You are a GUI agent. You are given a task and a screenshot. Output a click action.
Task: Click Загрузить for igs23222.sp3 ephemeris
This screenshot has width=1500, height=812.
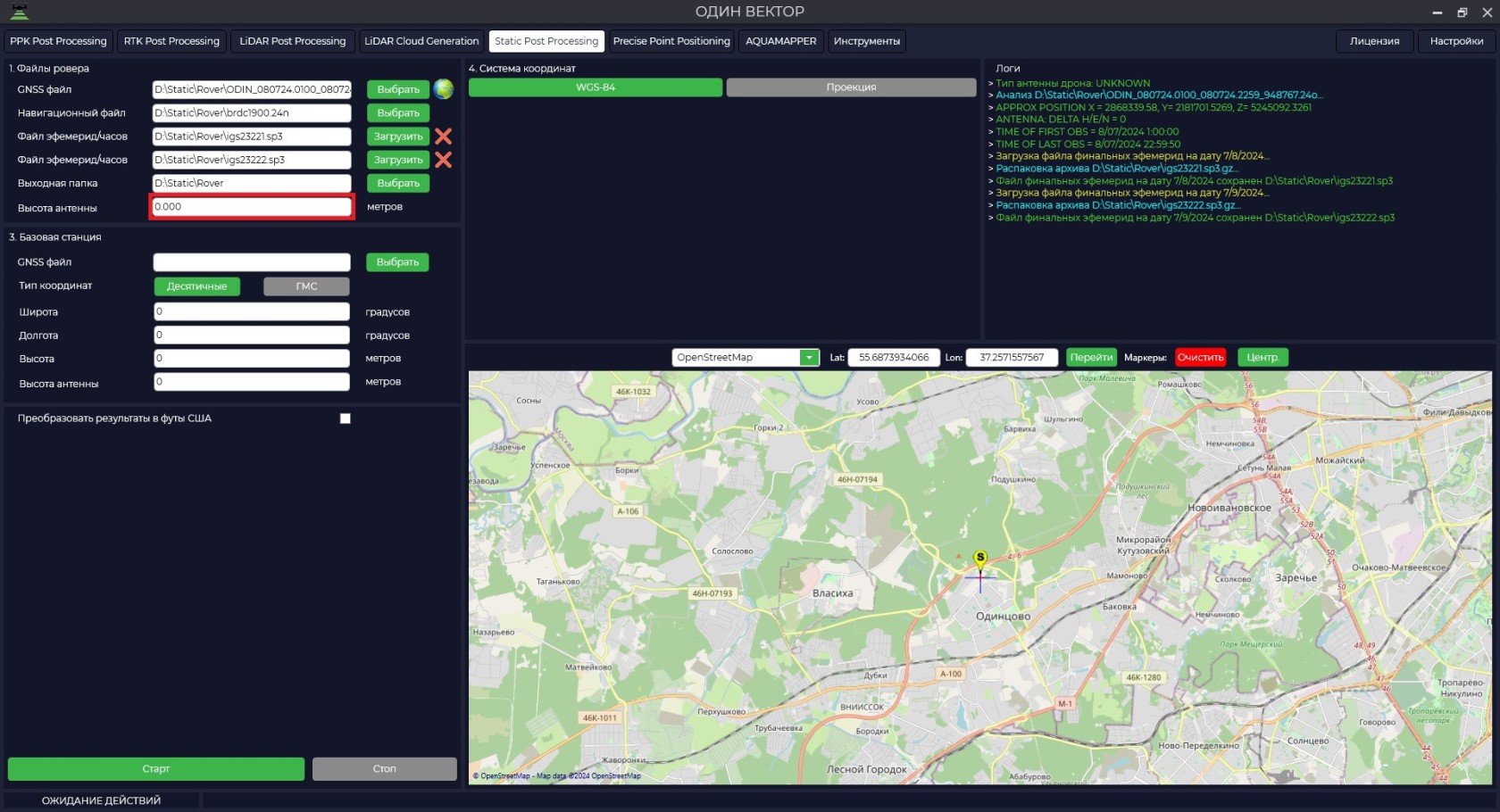398,160
